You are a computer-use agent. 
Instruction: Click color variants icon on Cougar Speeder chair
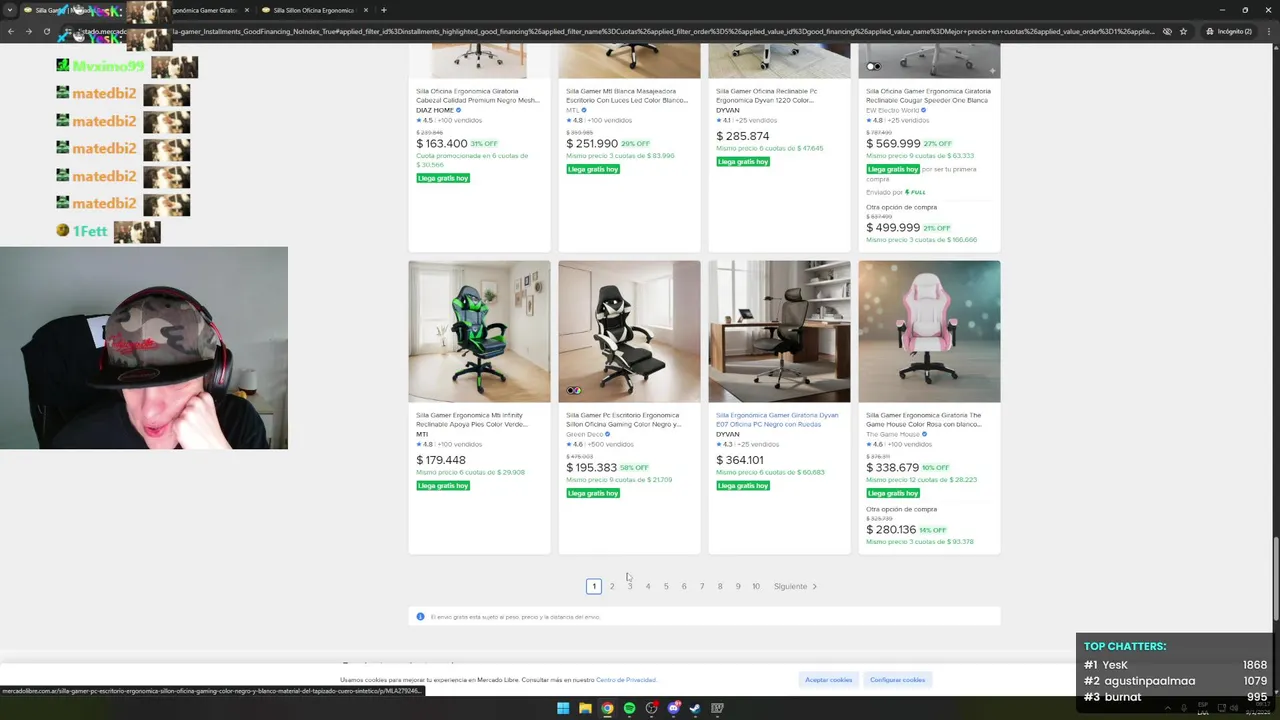point(873,67)
